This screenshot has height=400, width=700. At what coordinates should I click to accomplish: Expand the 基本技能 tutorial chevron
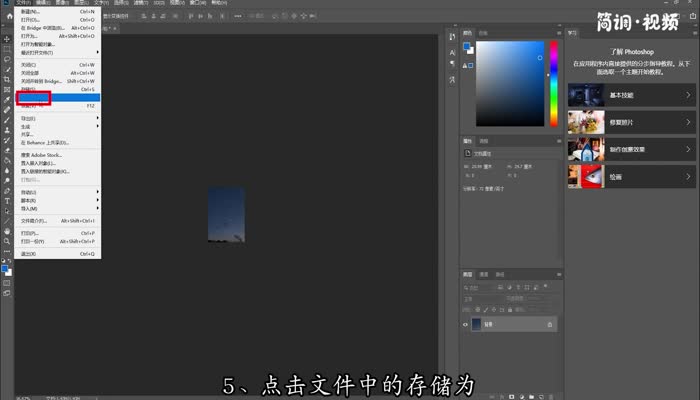coord(688,95)
